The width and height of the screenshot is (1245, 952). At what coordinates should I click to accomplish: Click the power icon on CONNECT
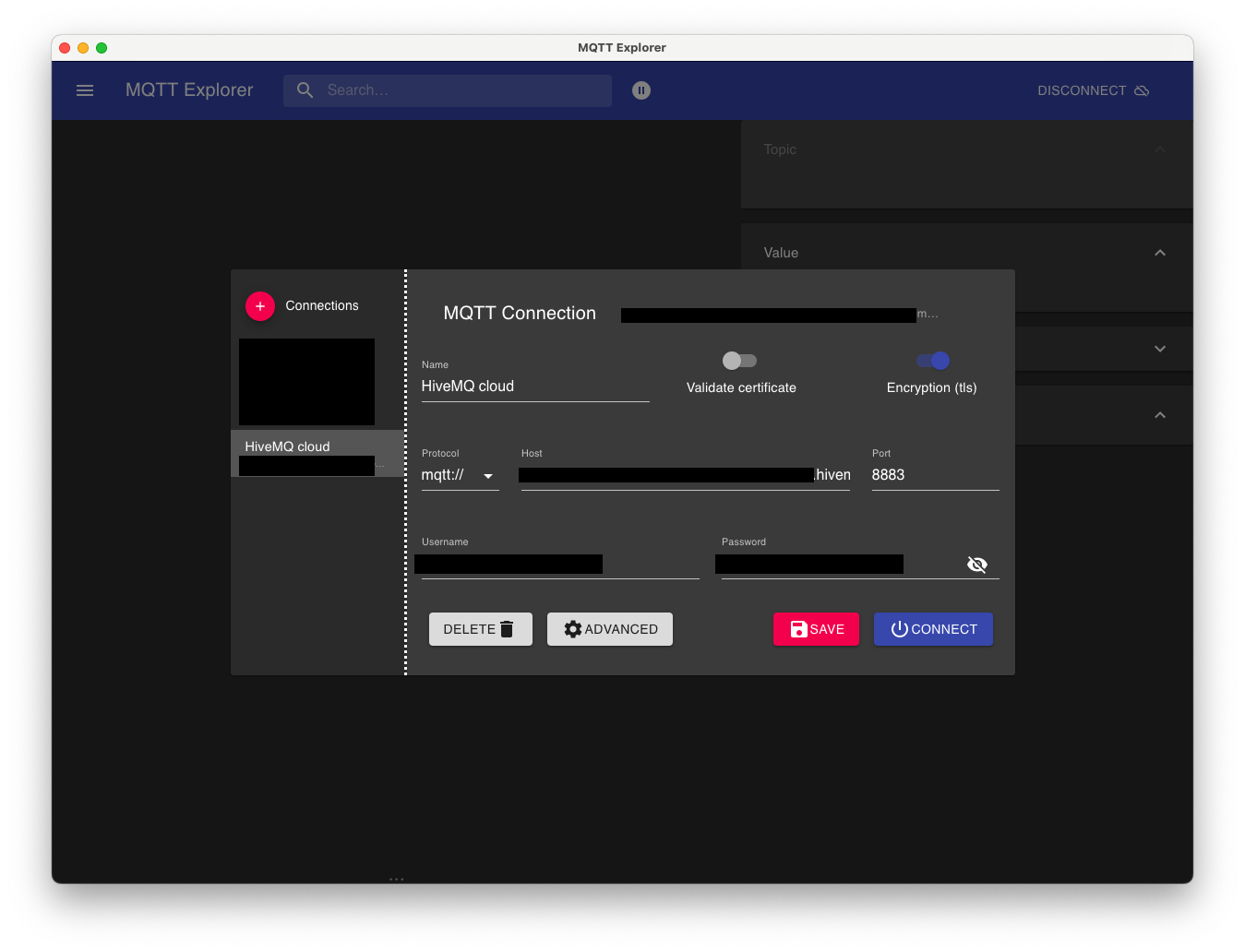(899, 628)
